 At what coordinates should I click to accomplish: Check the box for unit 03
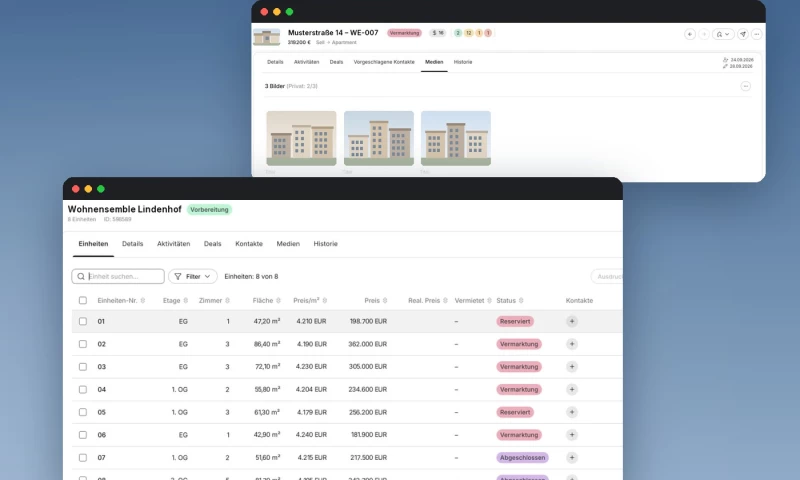[83, 367]
